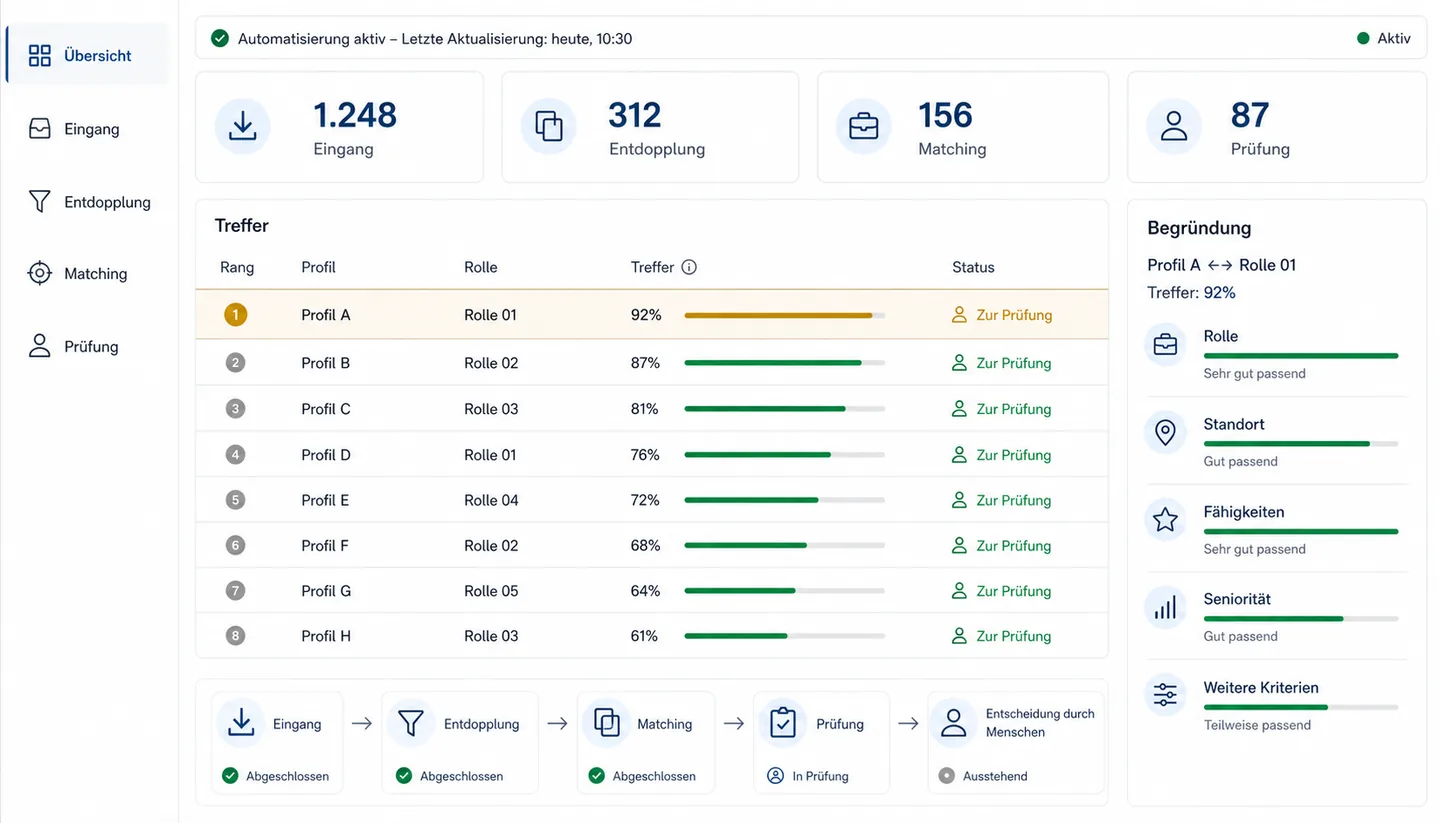Click the inbox tray icon beside Eingang

point(40,129)
